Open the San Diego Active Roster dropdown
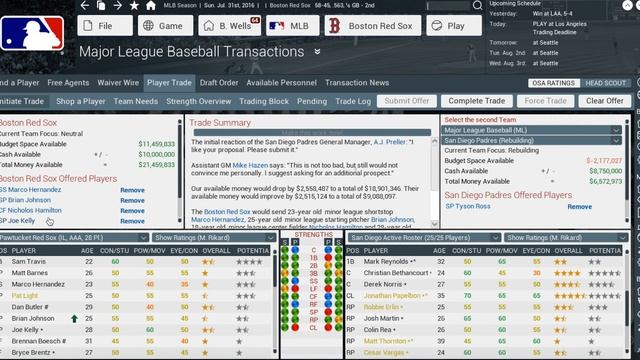Screen dimensions: 640x360 click(x=424, y=238)
